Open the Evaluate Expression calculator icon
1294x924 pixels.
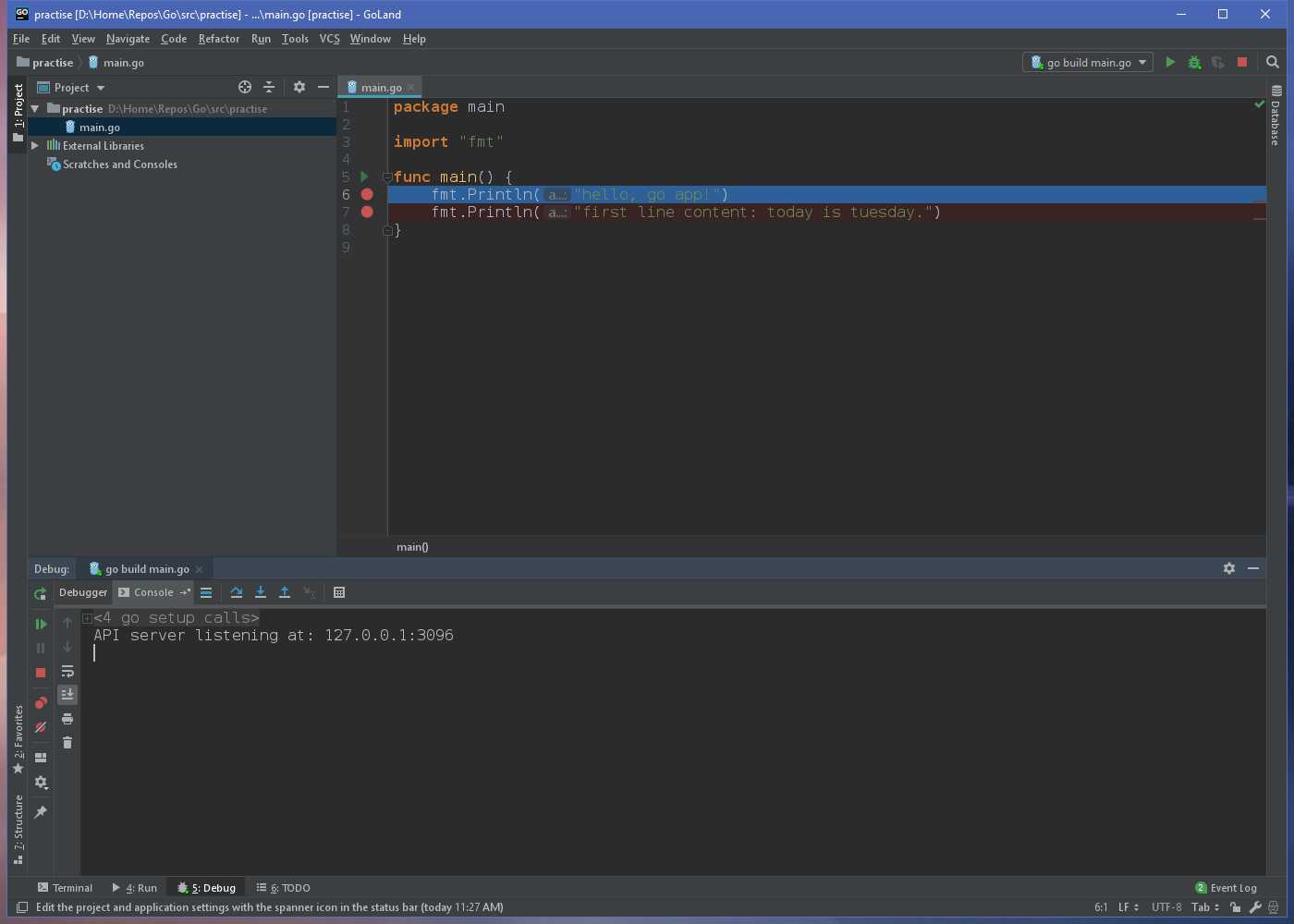339,592
